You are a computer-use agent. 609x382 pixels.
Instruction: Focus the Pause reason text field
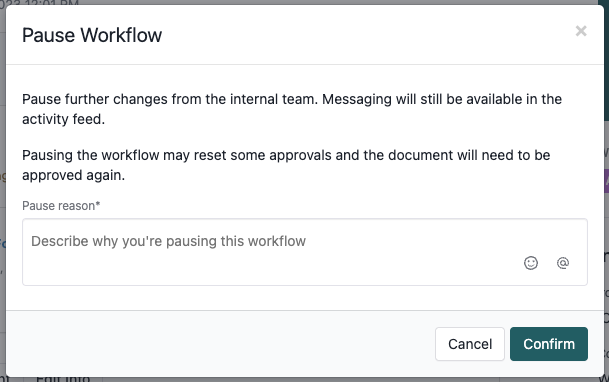[304, 252]
